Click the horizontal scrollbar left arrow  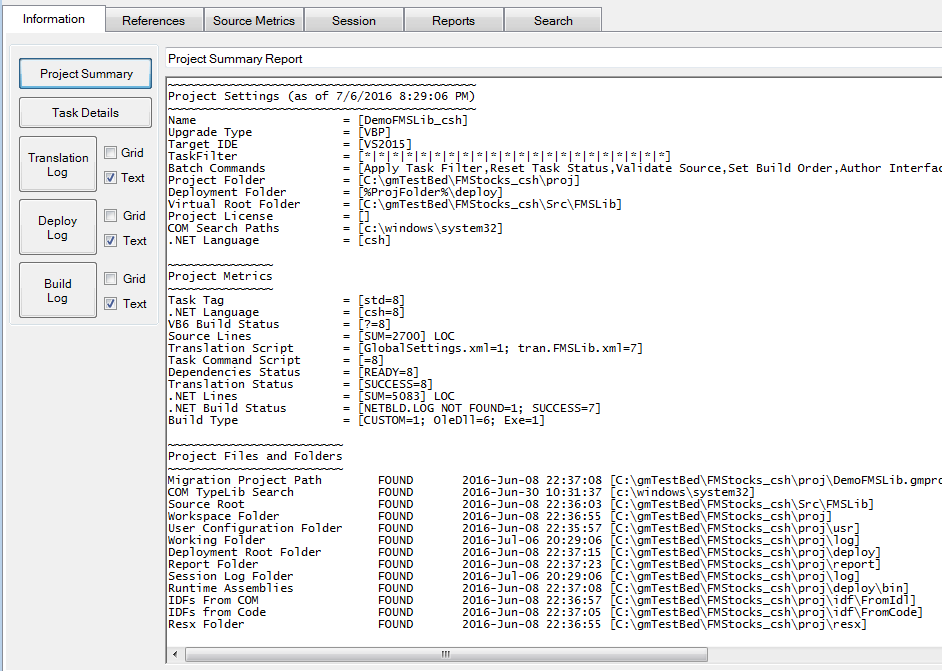(177, 654)
